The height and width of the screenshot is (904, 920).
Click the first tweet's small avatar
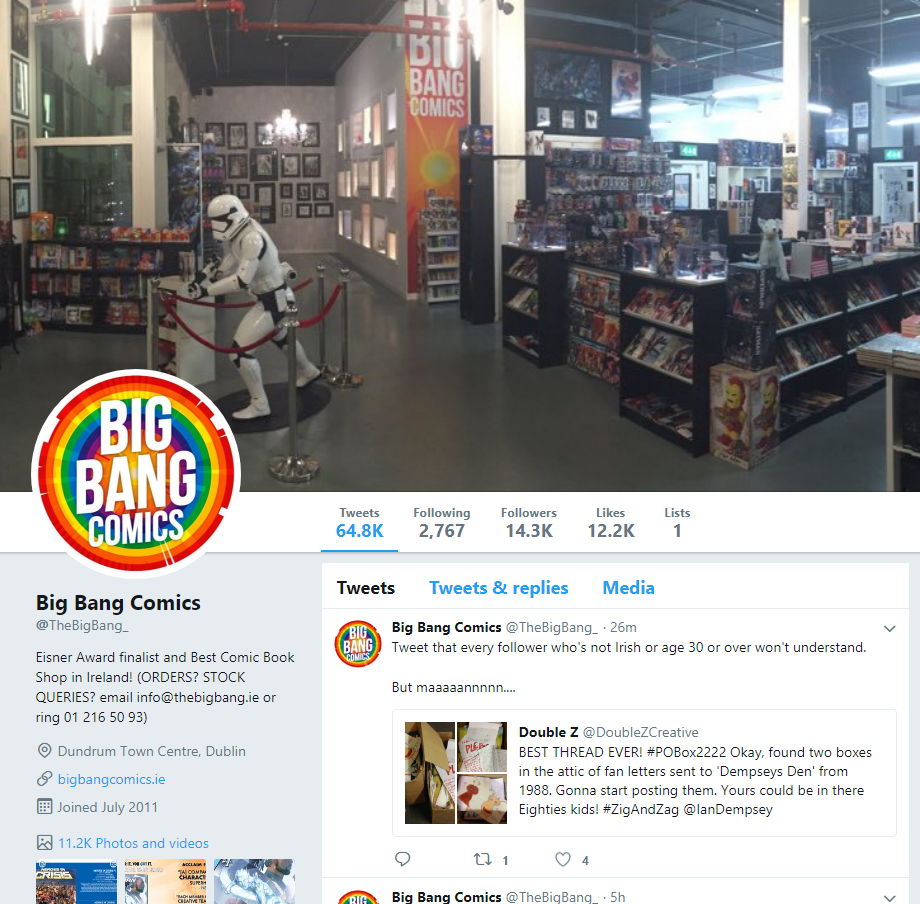click(x=358, y=644)
